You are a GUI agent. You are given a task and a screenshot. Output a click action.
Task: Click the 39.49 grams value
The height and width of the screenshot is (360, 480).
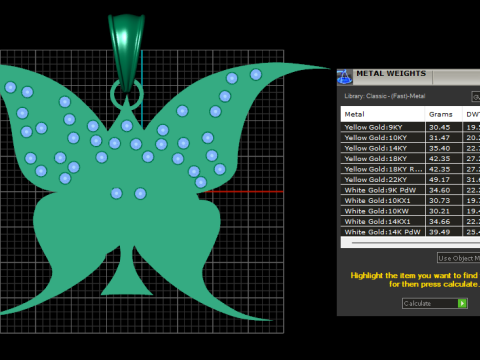tap(440, 232)
